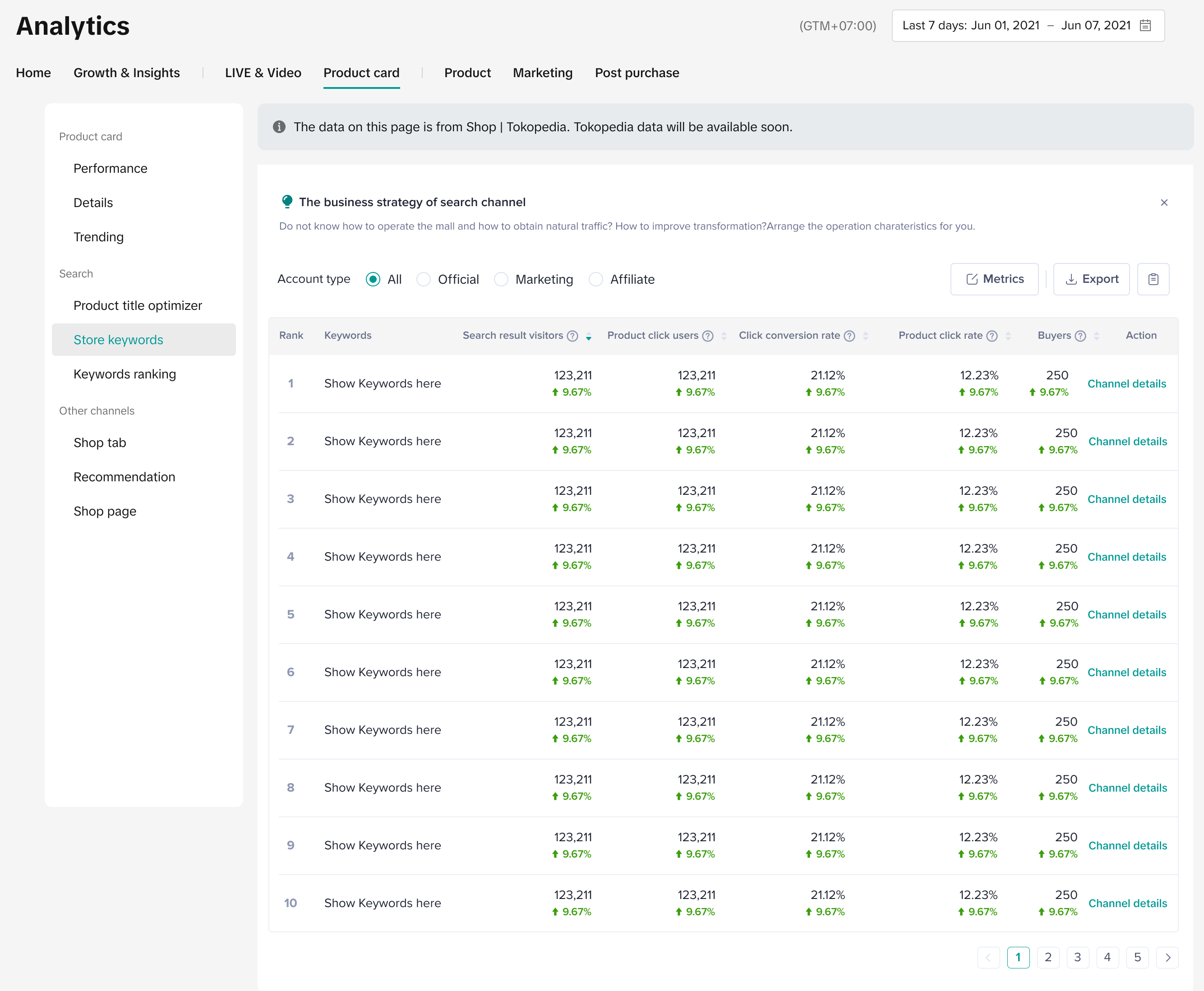Viewport: 1204px width, 991px height.
Task: Click the info icon in data notice banner
Action: [x=279, y=127]
